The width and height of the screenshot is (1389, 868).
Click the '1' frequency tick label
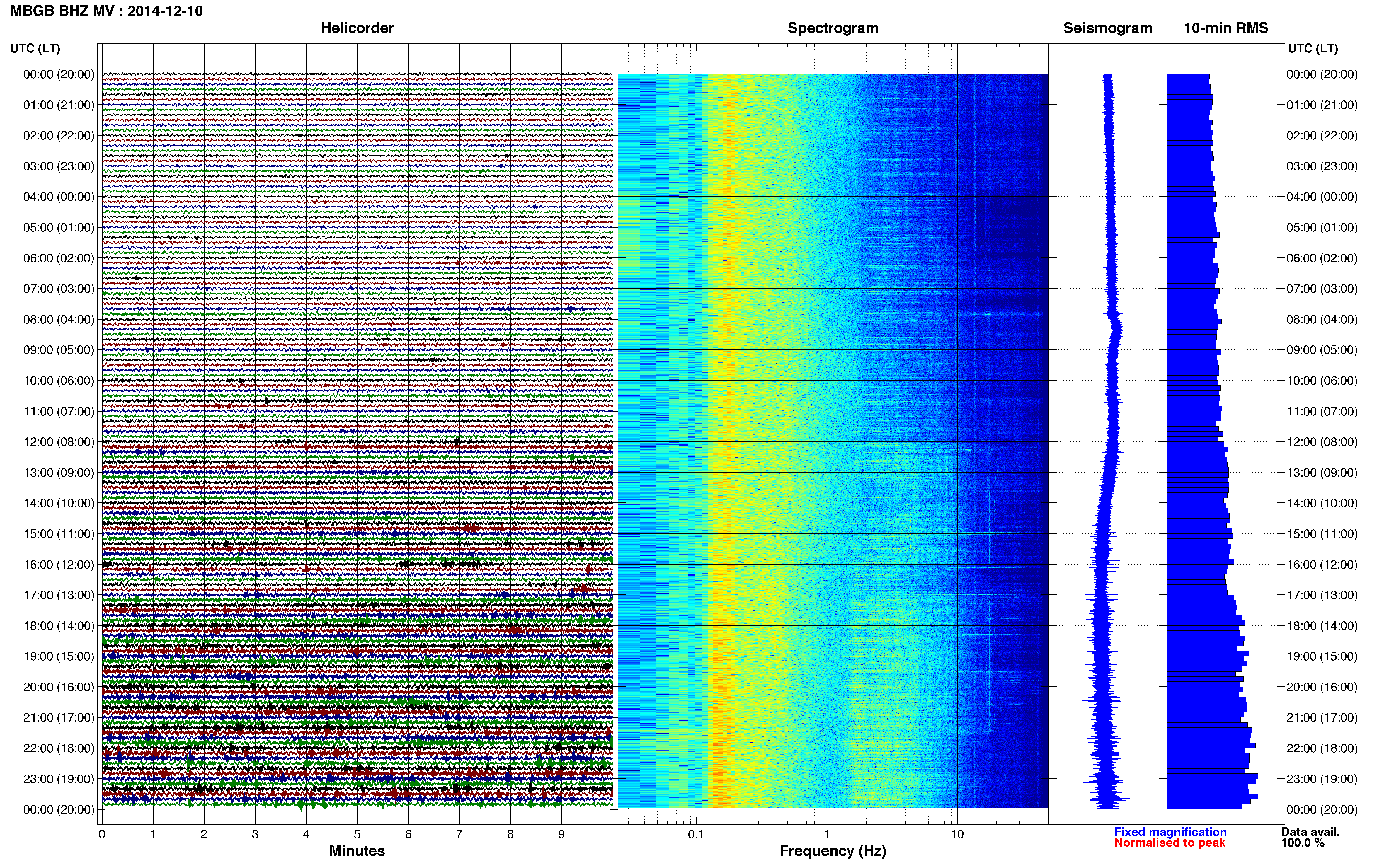[826, 834]
